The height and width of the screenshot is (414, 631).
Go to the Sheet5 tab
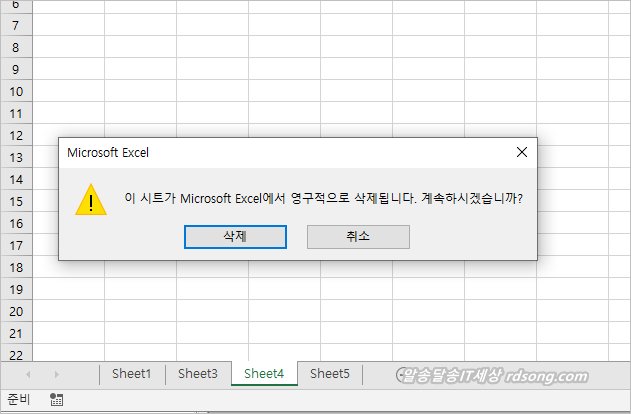(329, 374)
